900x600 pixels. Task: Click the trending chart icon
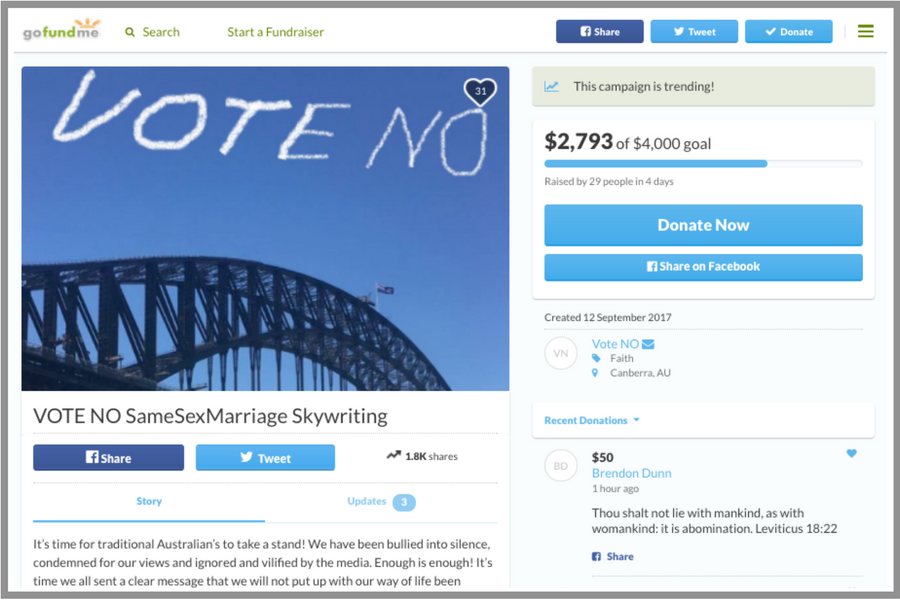552,87
